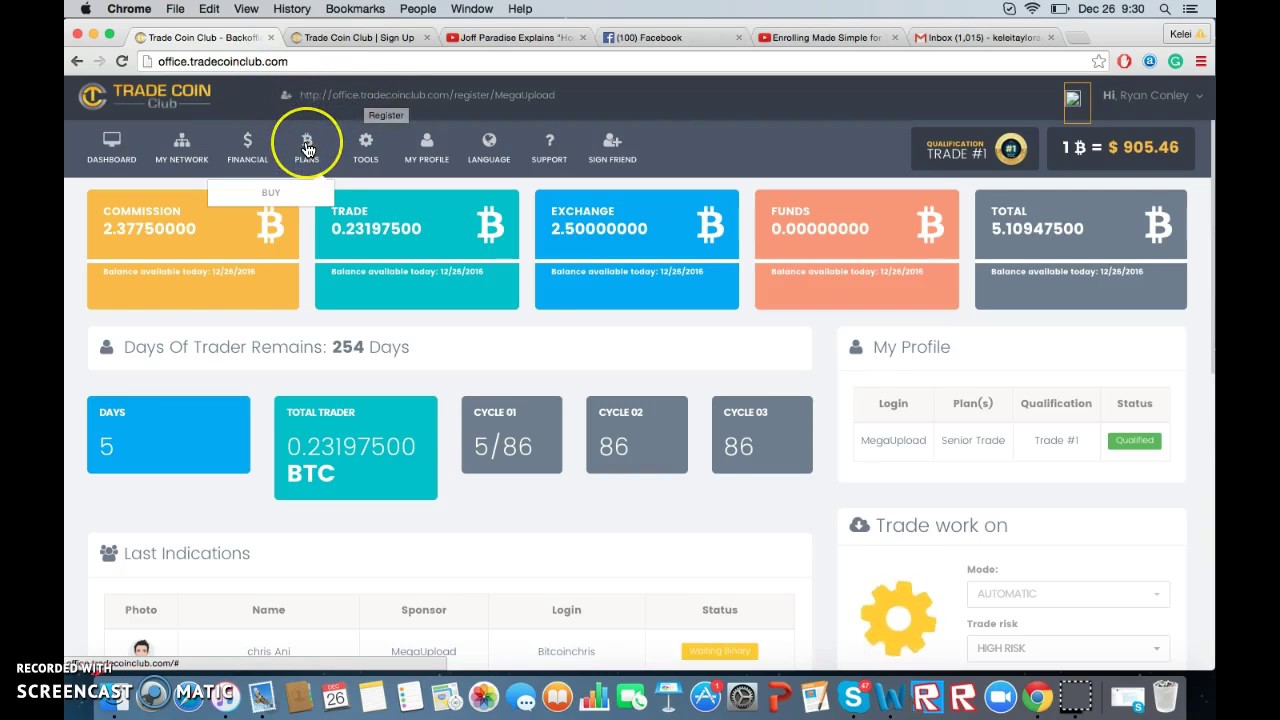Open the Trade balance card

pos(417,249)
